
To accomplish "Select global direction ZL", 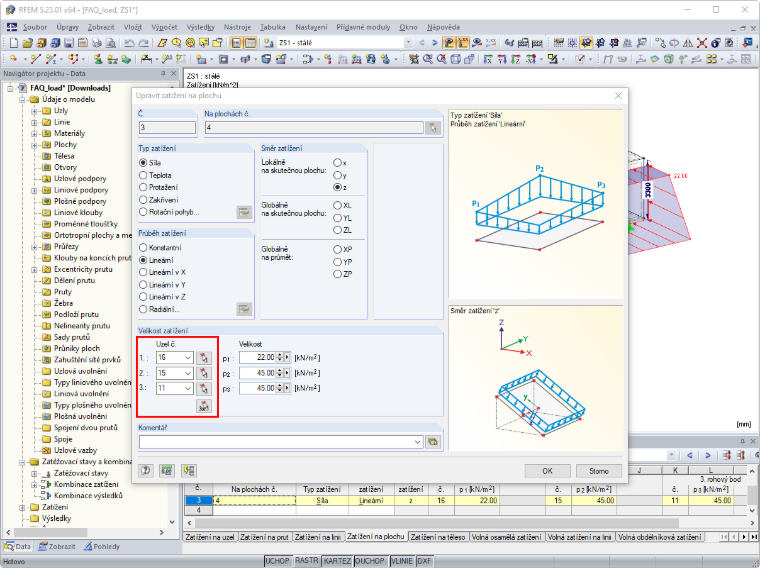I will 337,230.
